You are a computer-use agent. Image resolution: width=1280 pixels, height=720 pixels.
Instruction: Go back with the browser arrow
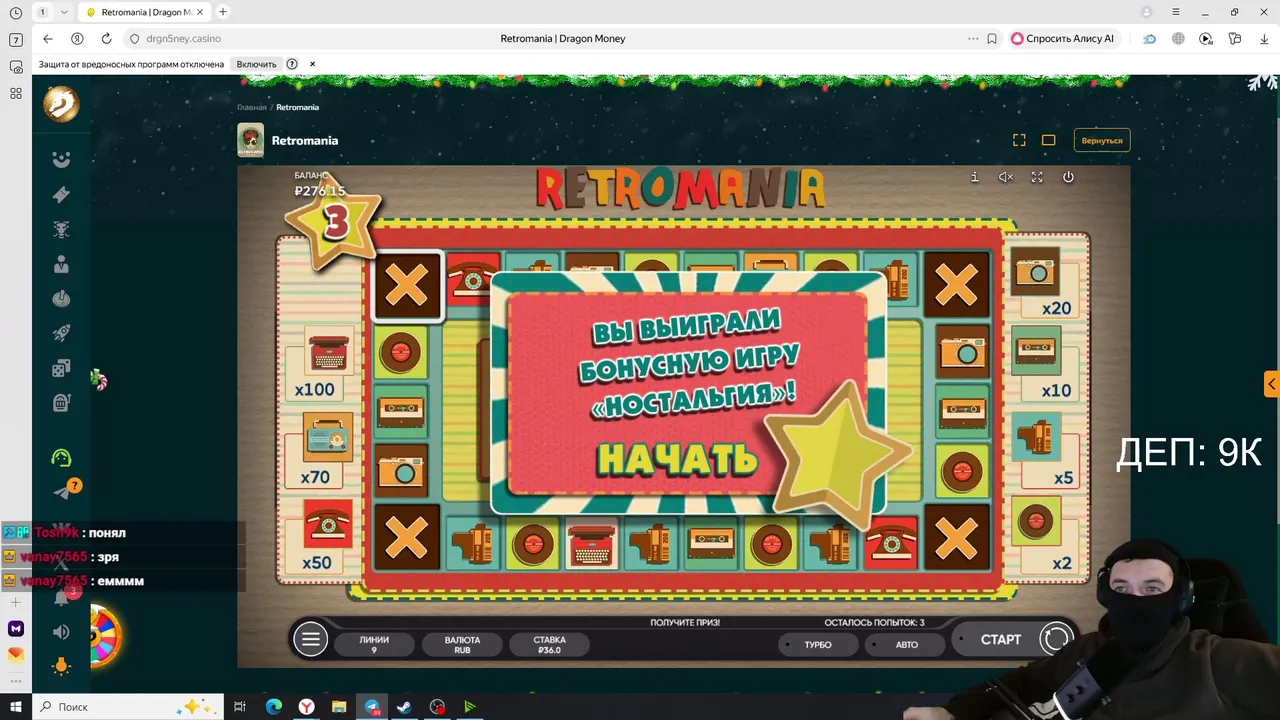[47, 38]
